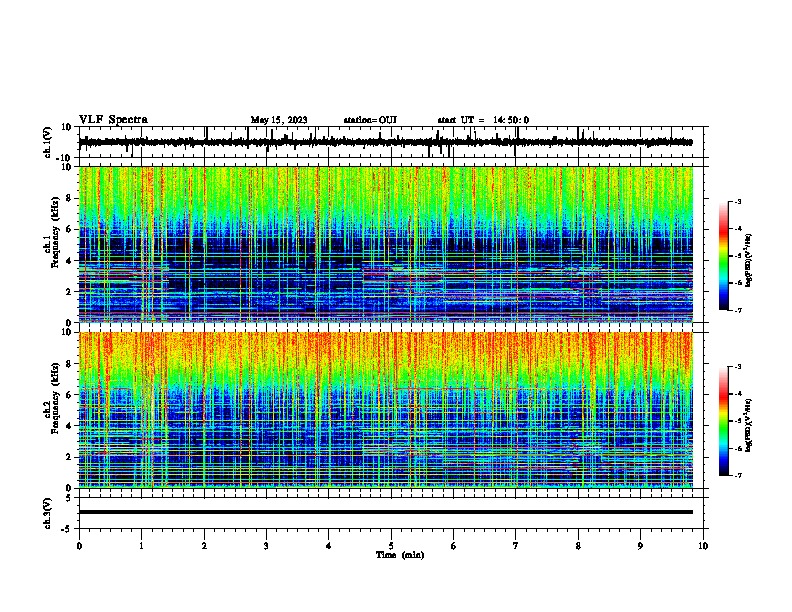Screen dimensions: 792x612
Task: Click the "-10" tick on ch.1(V) axis
Action: (x=64, y=158)
